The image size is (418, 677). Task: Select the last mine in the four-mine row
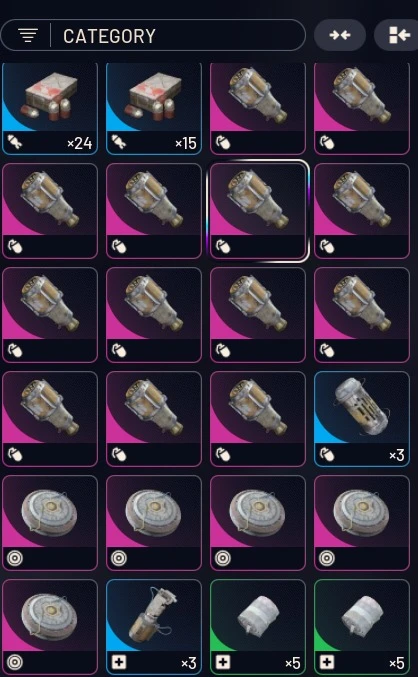(x=362, y=523)
